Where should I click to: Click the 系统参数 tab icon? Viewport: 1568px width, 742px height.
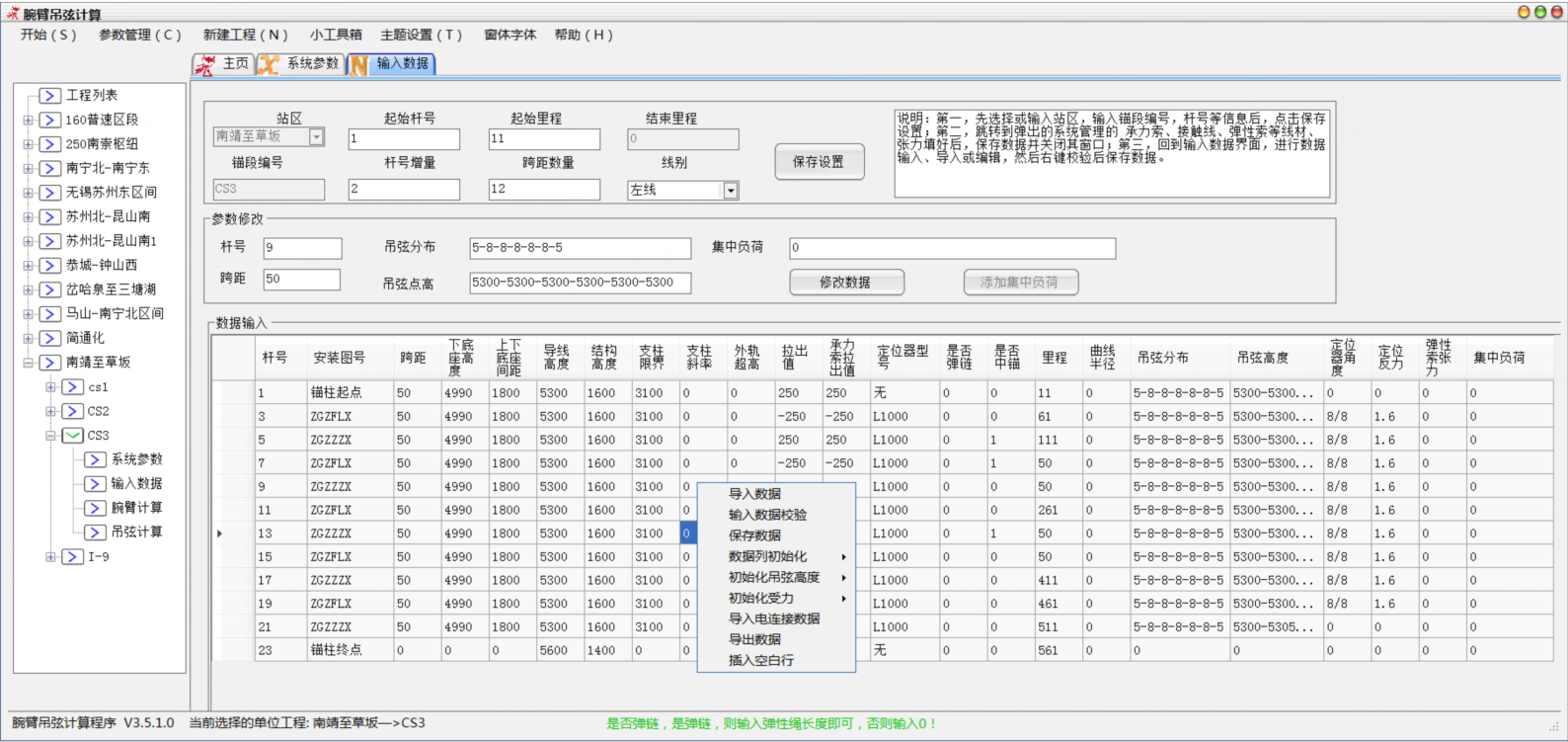coord(269,64)
